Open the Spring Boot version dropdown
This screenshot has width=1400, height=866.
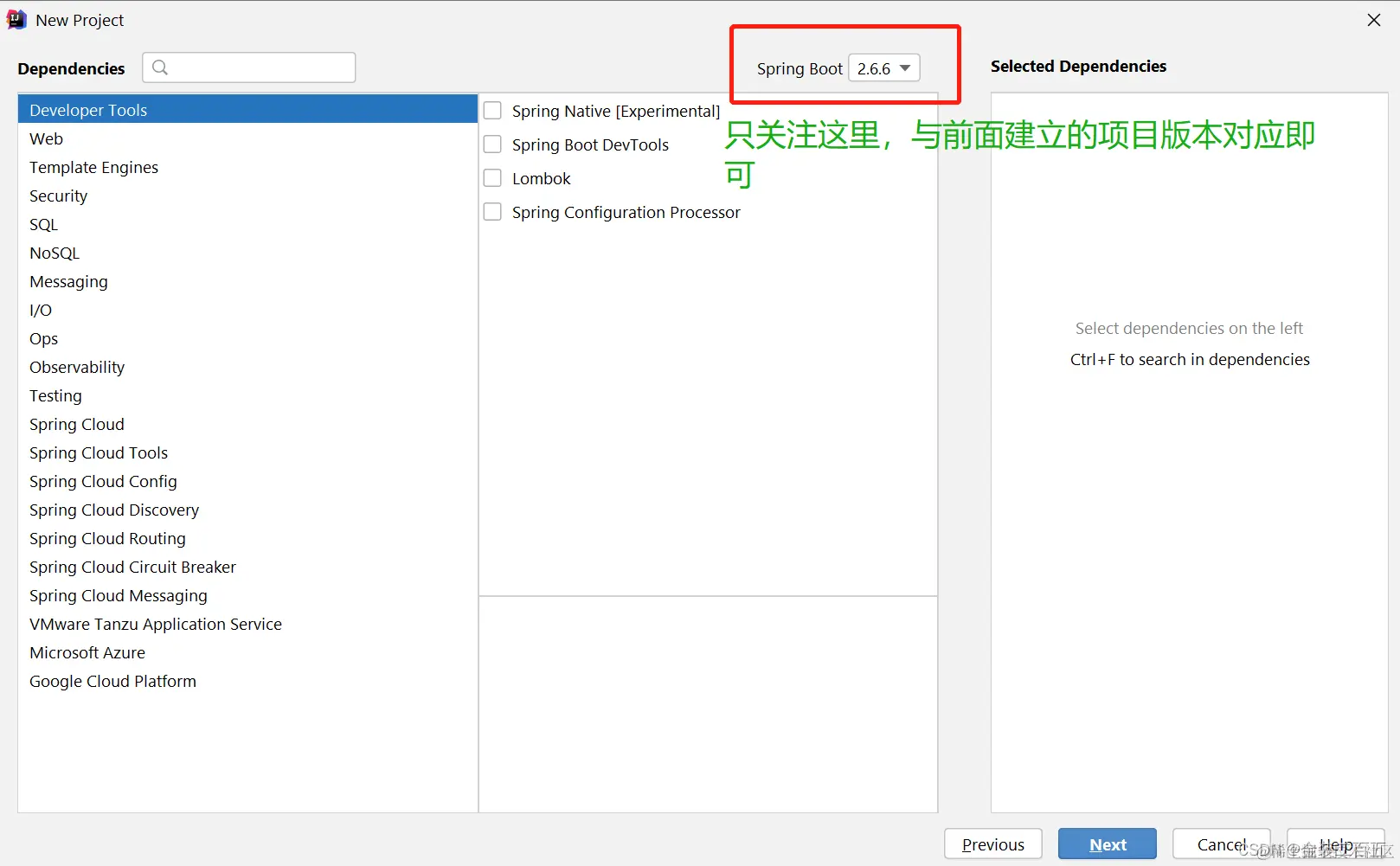(884, 68)
